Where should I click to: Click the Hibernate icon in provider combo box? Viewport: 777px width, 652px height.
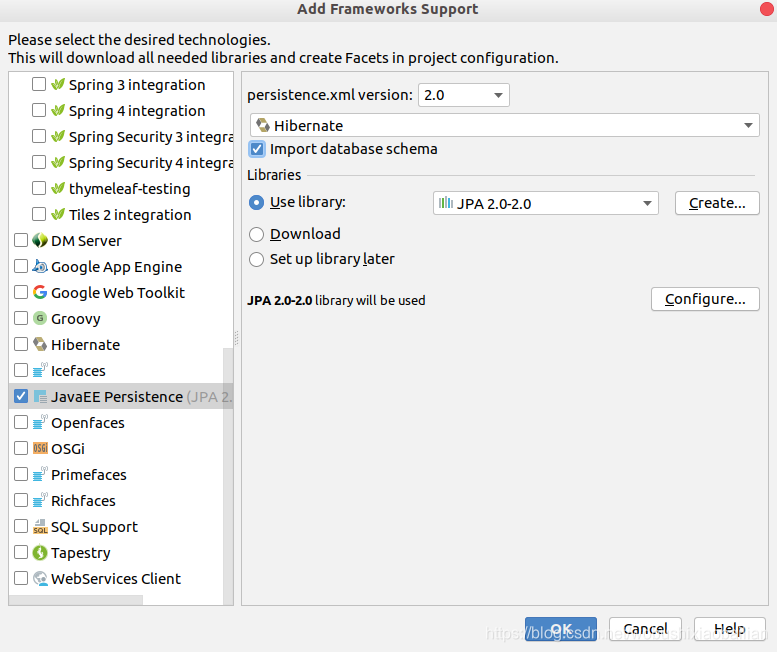263,125
